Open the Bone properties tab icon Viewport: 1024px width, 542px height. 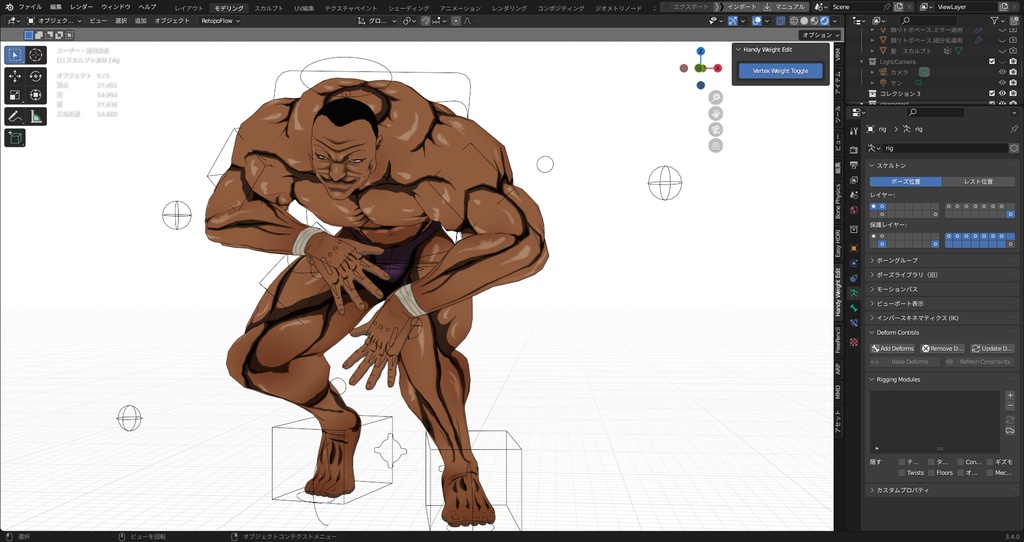click(854, 308)
